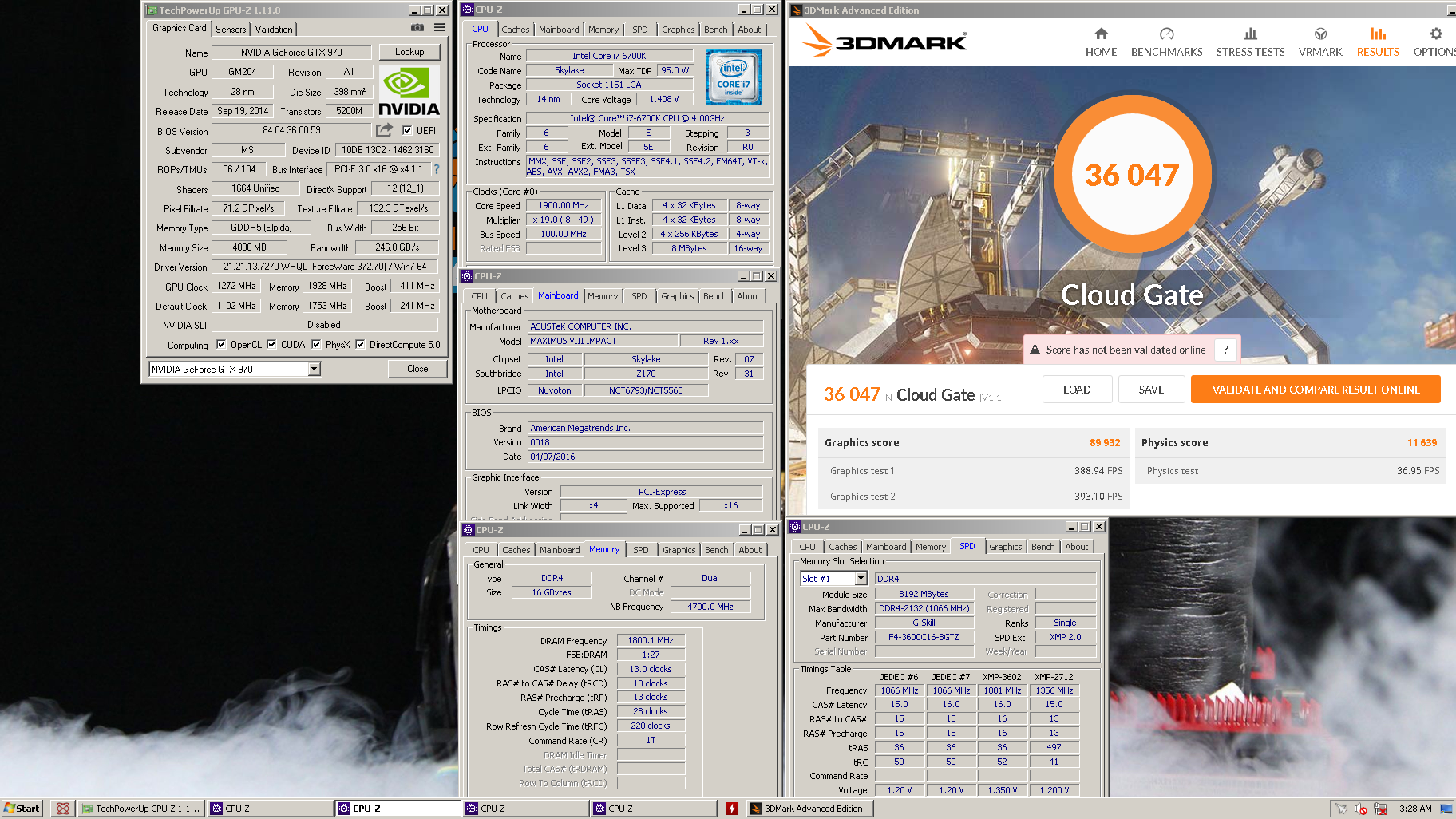The width and height of the screenshot is (1456, 819).
Task: Click the Graphics test 1 result 388.94 FPS
Action: [x=1098, y=471]
